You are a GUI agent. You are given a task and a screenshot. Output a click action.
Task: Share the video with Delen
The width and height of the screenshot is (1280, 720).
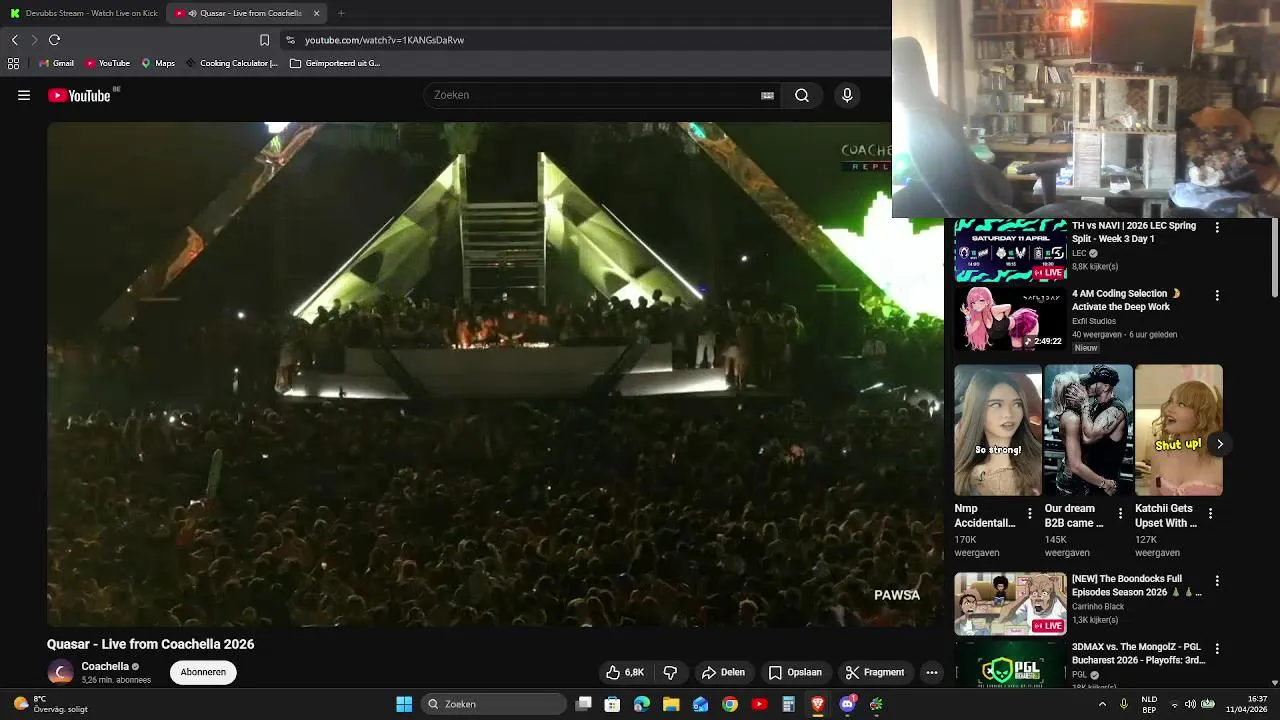[x=723, y=672]
